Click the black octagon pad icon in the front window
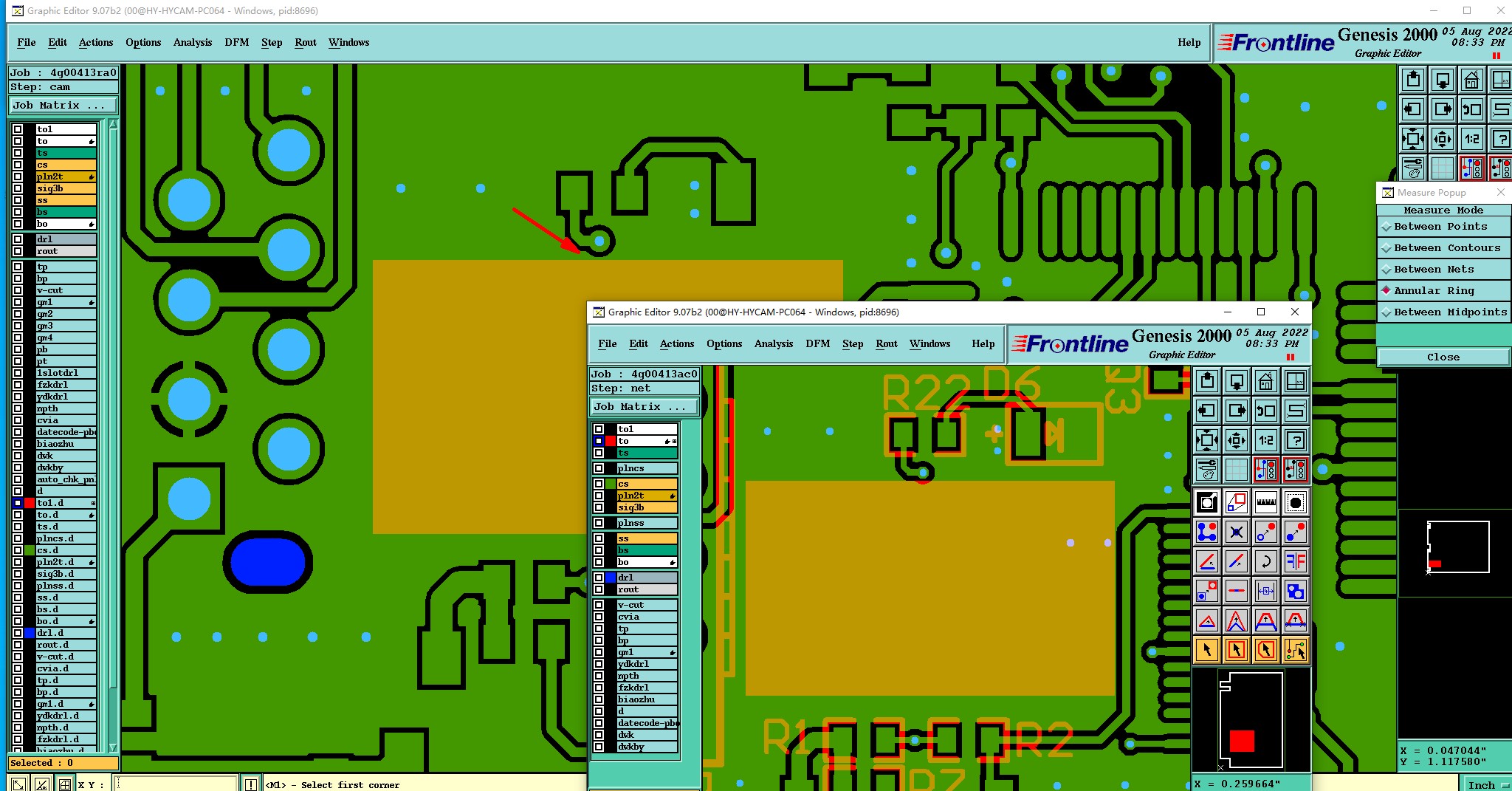Viewport: 1512px width, 791px height. pyautogui.click(x=1296, y=503)
